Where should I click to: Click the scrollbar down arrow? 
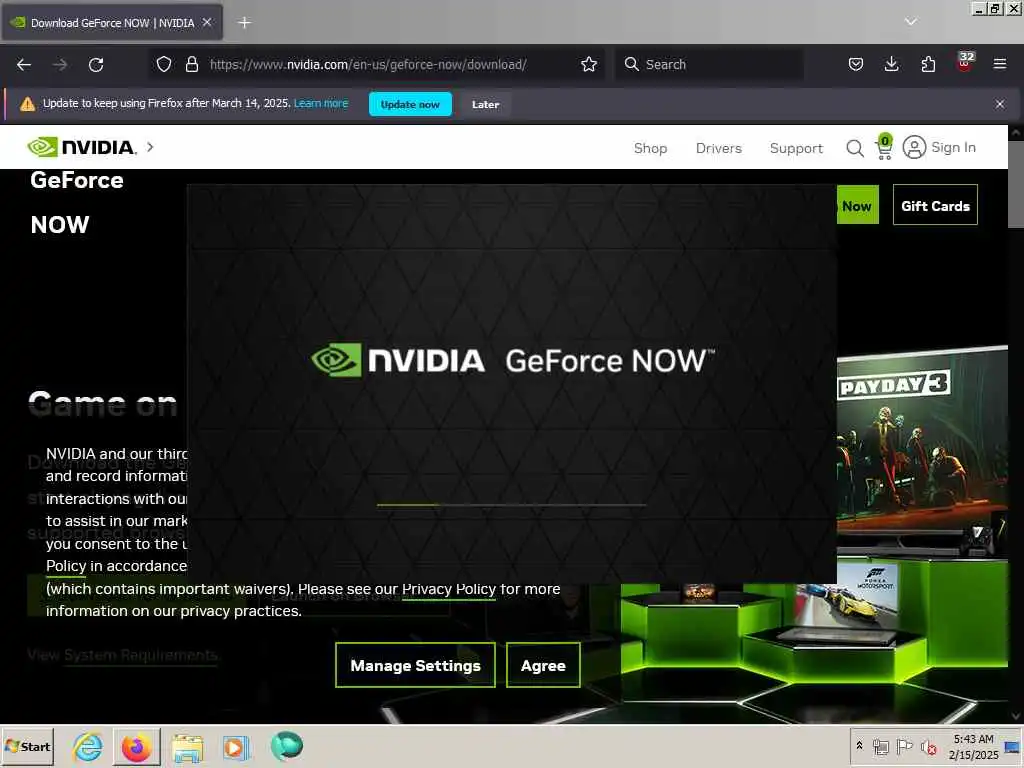pos(1016,716)
